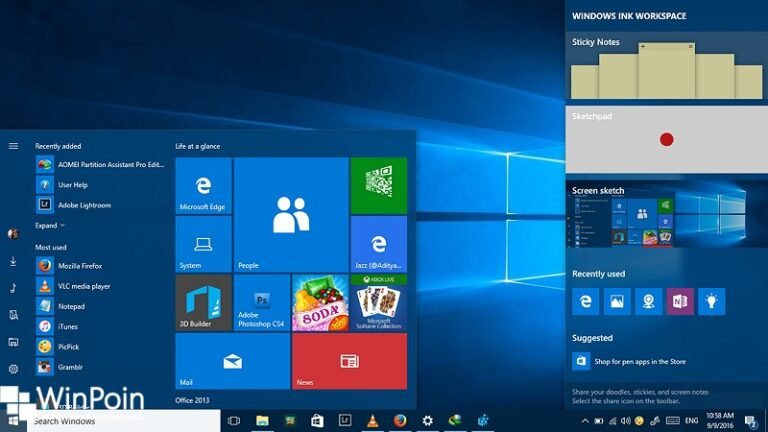Viewport: 768px width, 432px height.
Task: Open the Photos icon in Recently used
Action: [617, 301]
